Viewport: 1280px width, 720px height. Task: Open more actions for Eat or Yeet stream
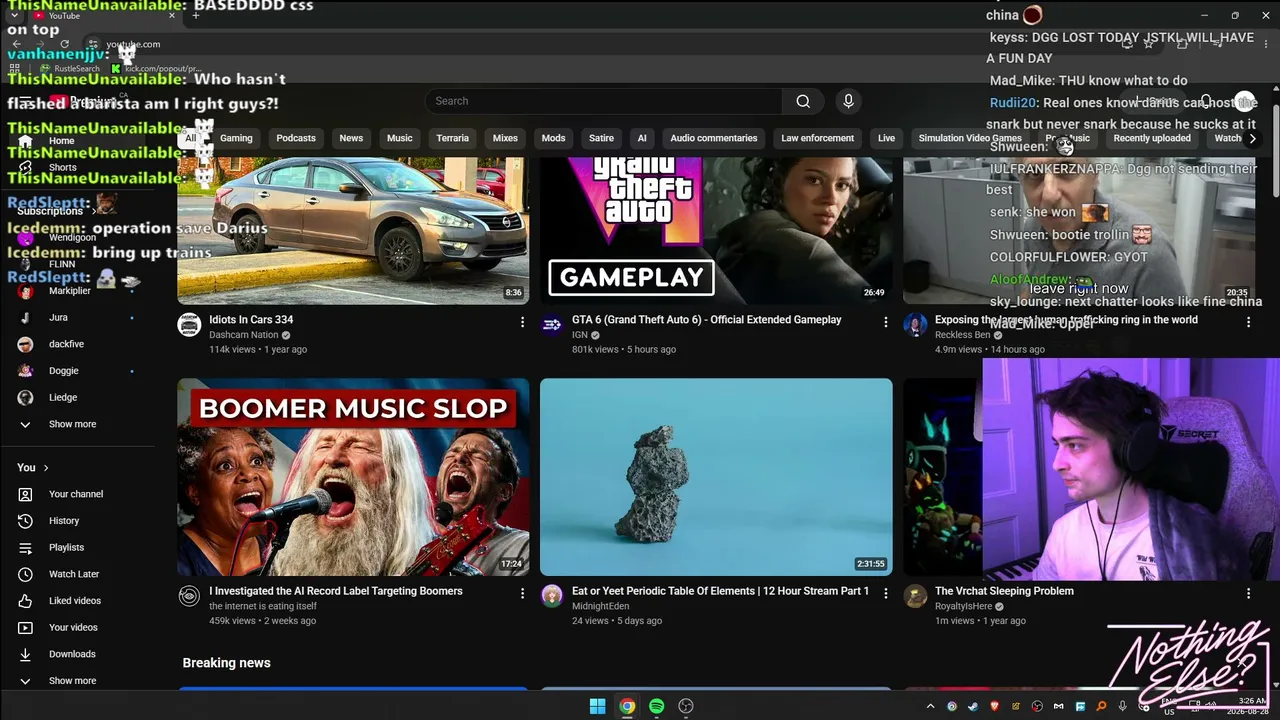click(x=885, y=593)
